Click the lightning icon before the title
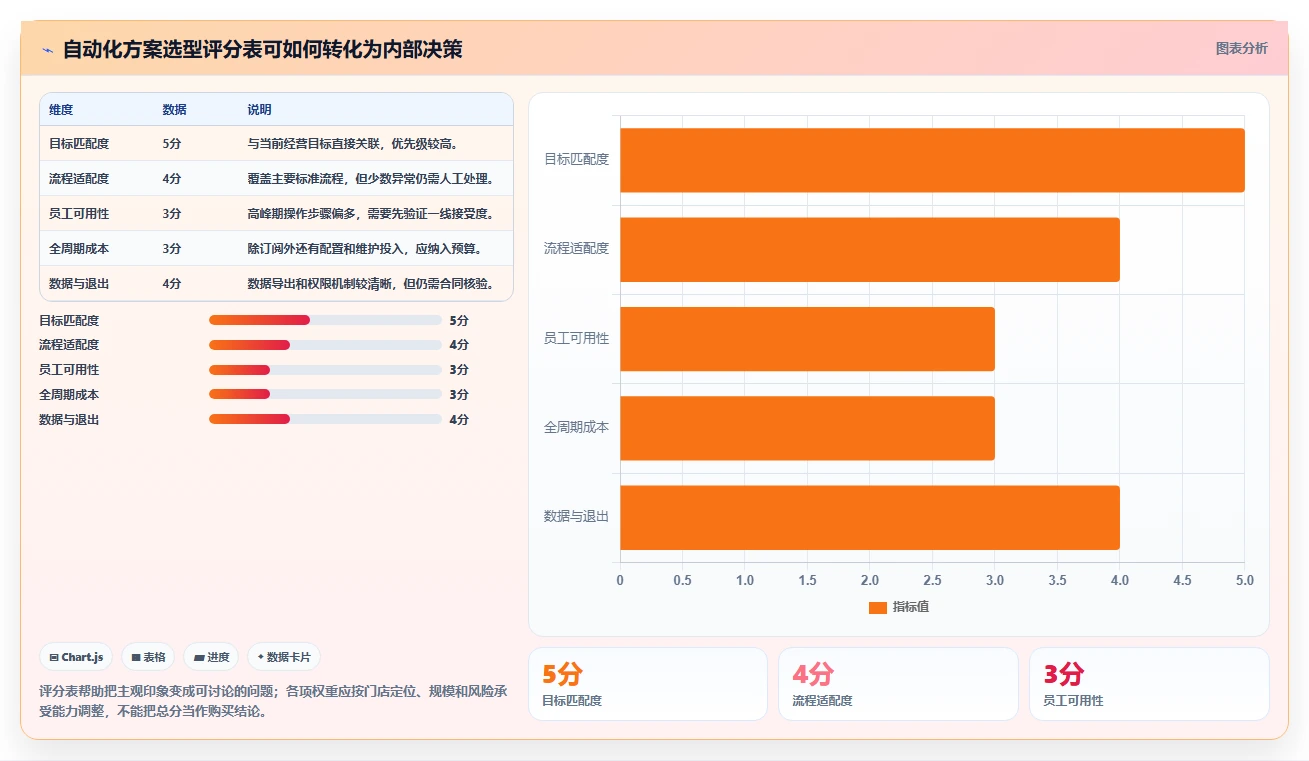 pyautogui.click(x=47, y=50)
